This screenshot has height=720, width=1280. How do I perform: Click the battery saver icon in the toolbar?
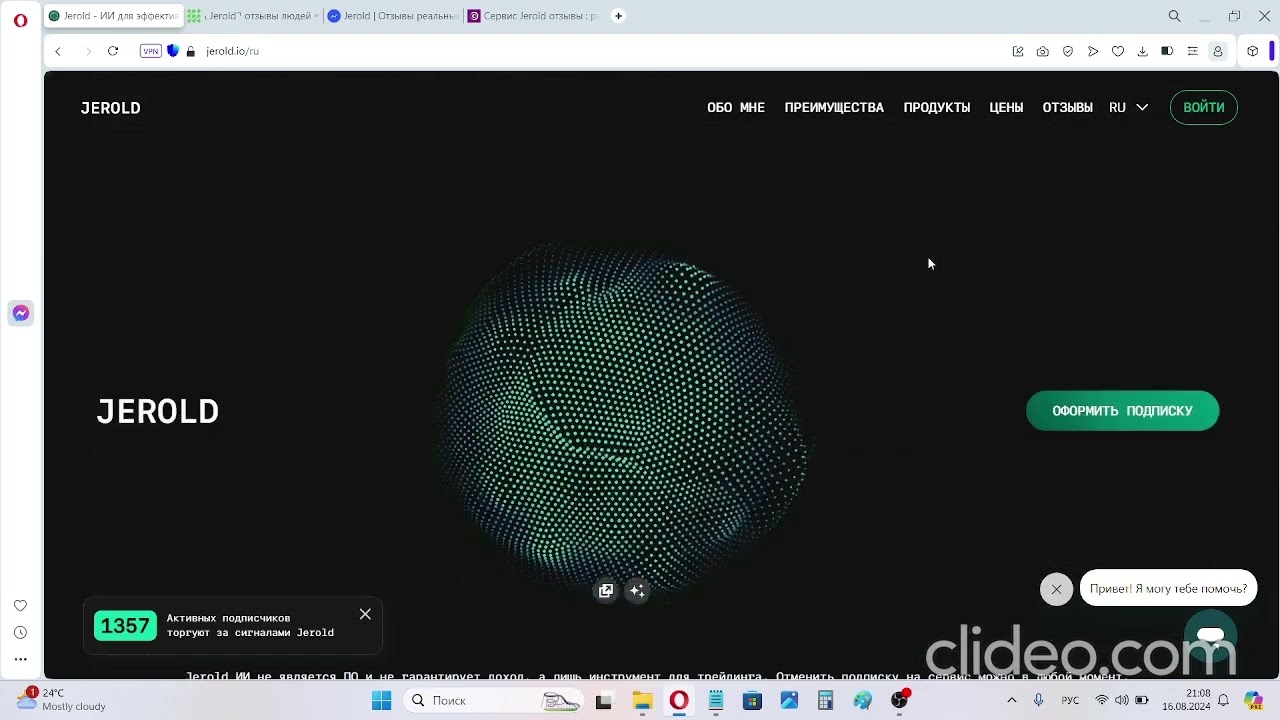pyautogui.click(x=1167, y=51)
